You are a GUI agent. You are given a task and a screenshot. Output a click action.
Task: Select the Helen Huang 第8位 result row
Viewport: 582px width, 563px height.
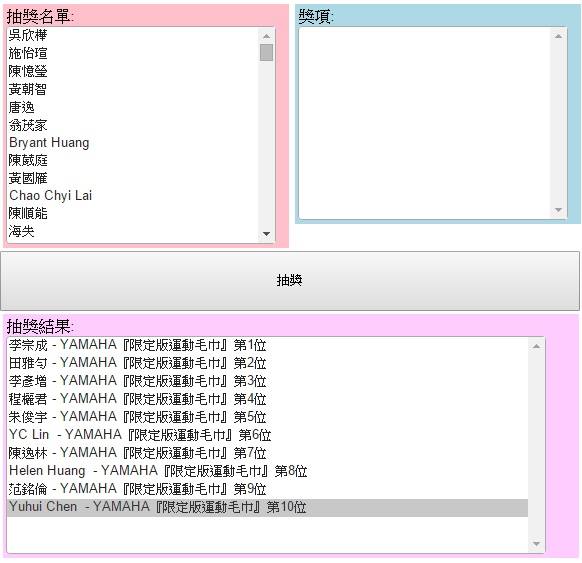[268, 471]
